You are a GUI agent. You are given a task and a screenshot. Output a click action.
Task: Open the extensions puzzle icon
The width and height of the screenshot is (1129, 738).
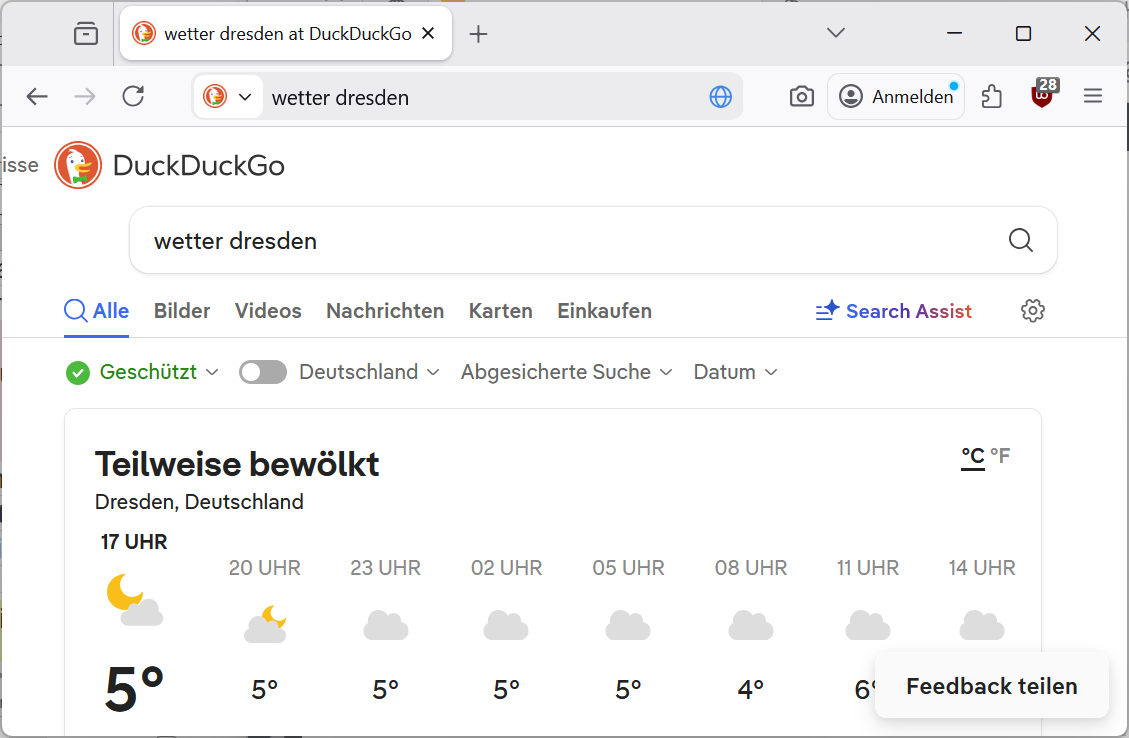coord(991,96)
